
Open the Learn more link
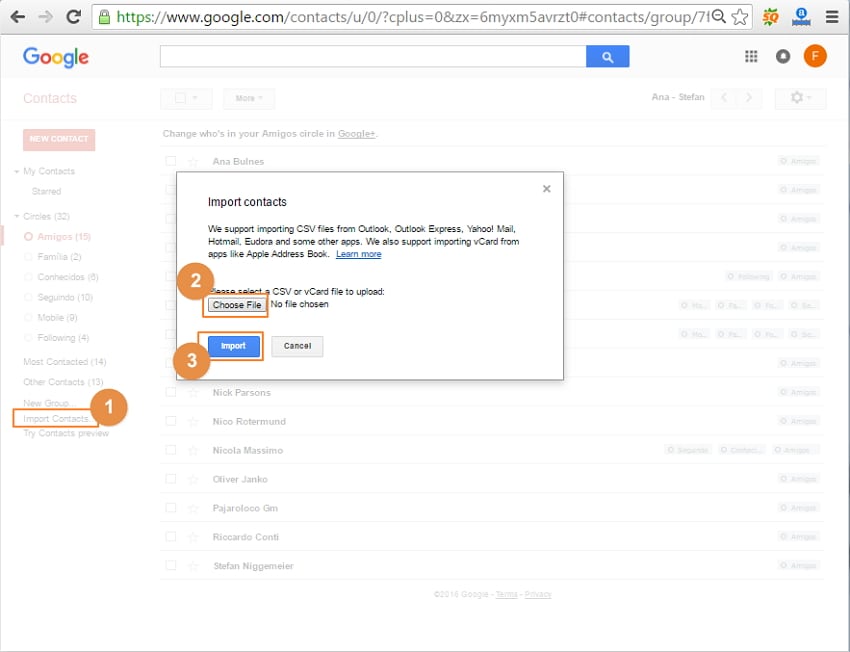(x=358, y=254)
